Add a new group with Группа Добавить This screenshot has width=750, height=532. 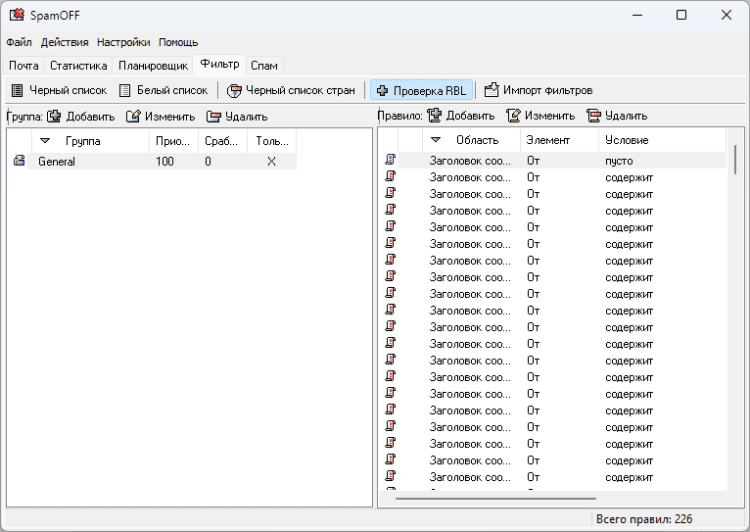[81, 116]
